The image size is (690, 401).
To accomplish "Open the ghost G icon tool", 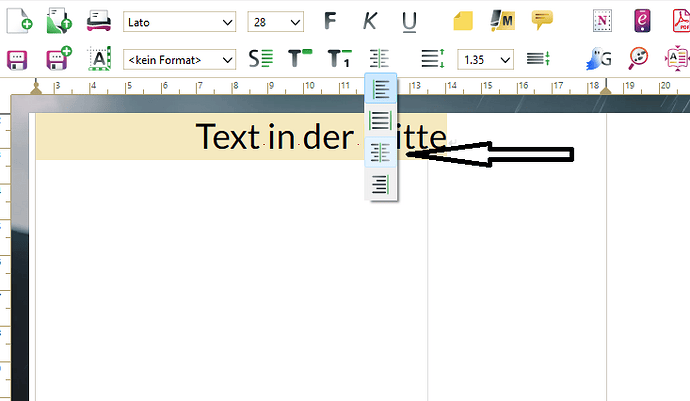I will (598, 59).
